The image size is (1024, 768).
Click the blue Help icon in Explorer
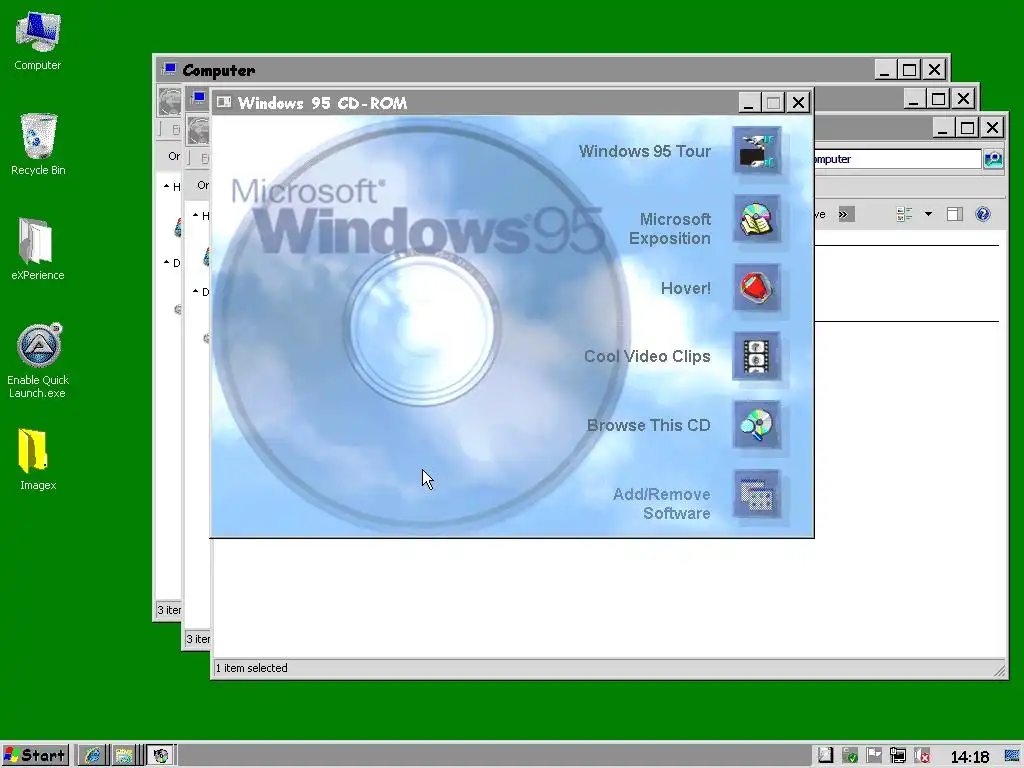983,214
